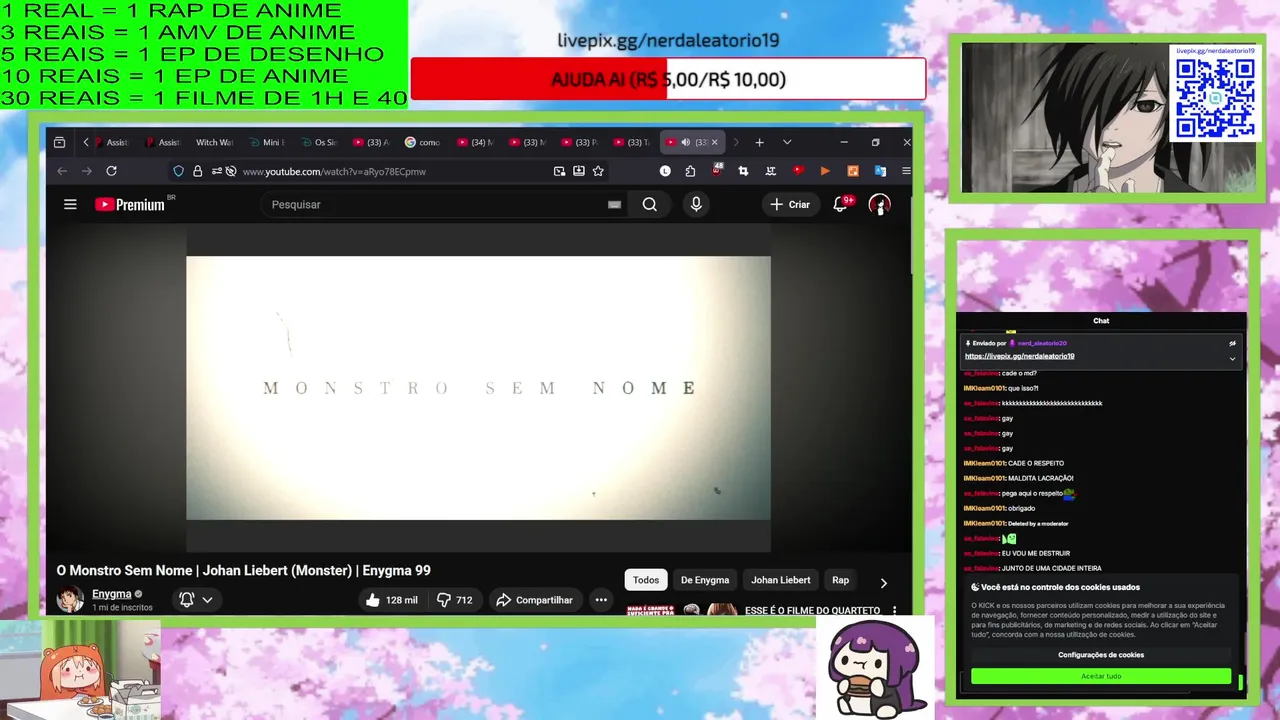This screenshot has height=720, width=1280.
Task: Click the crop screenshot extension icon
Action: click(743, 171)
